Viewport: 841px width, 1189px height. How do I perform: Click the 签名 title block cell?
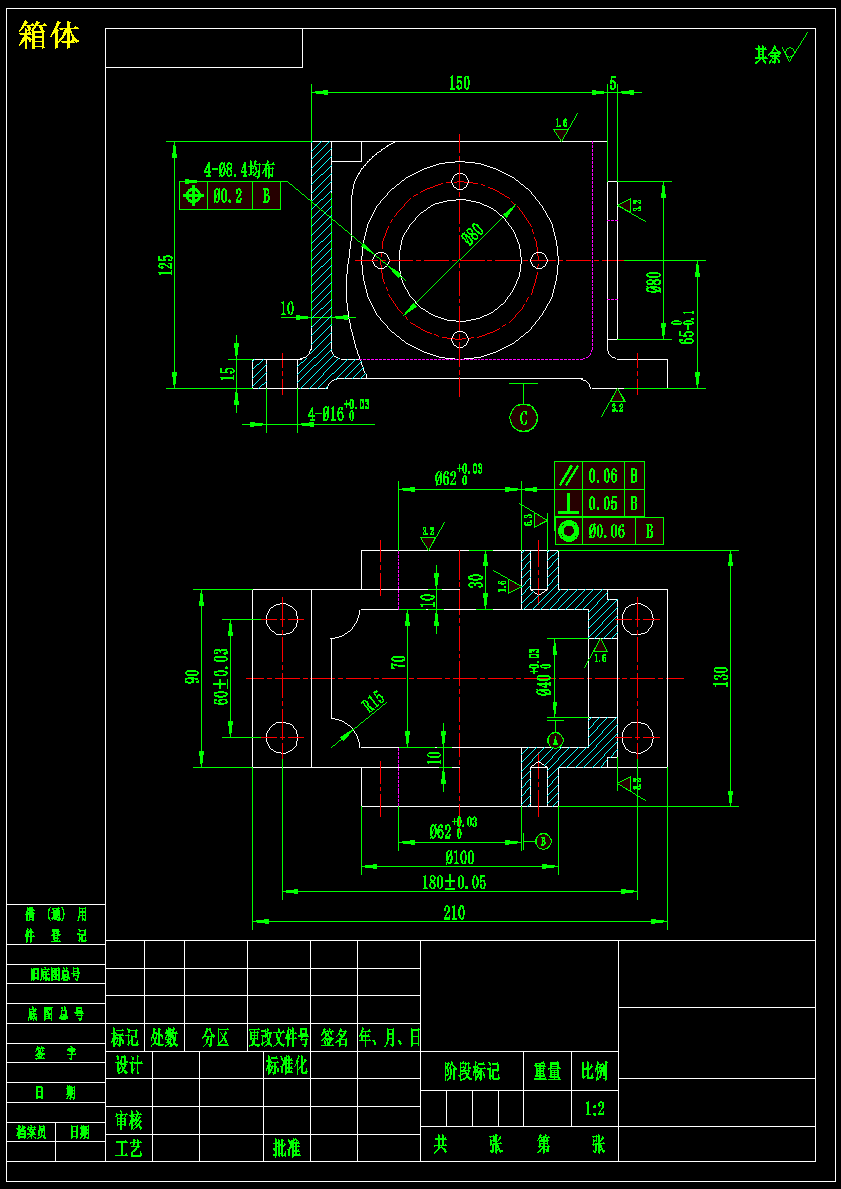coord(334,1037)
